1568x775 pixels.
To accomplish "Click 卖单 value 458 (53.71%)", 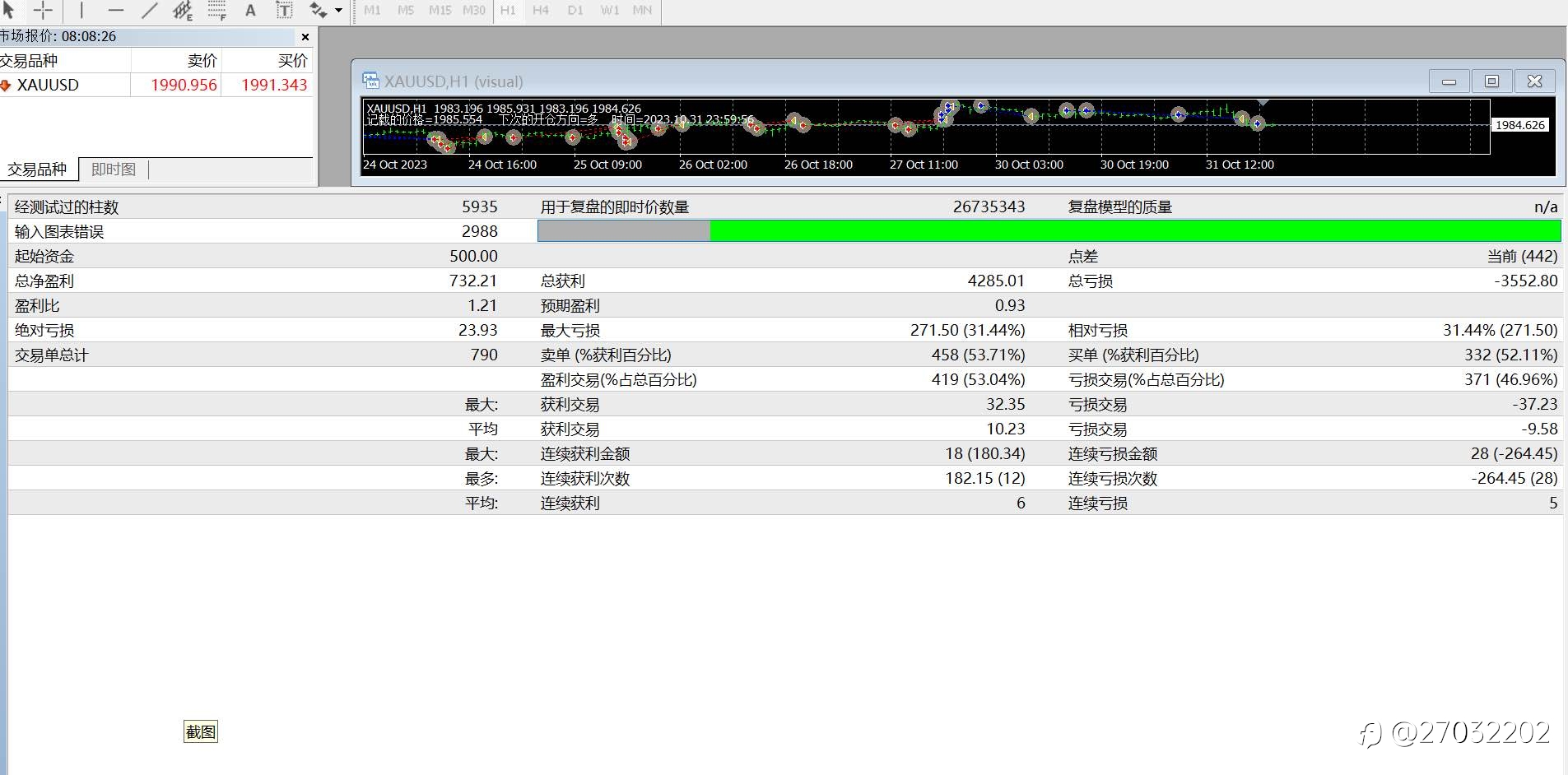I will click(978, 355).
